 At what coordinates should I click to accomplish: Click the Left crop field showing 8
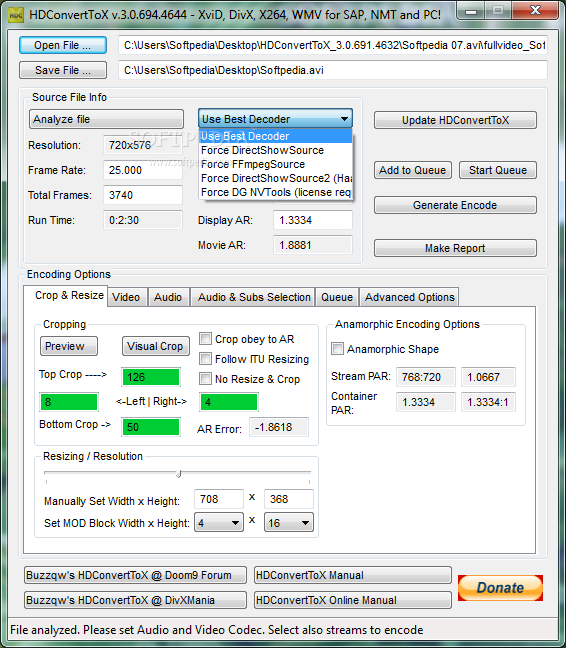[69, 402]
